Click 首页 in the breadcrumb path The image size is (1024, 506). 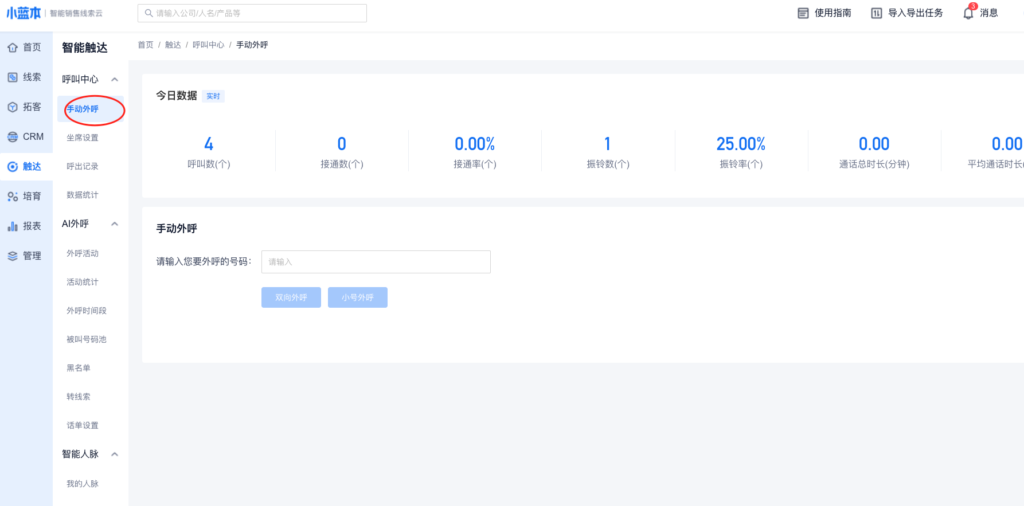tap(146, 45)
